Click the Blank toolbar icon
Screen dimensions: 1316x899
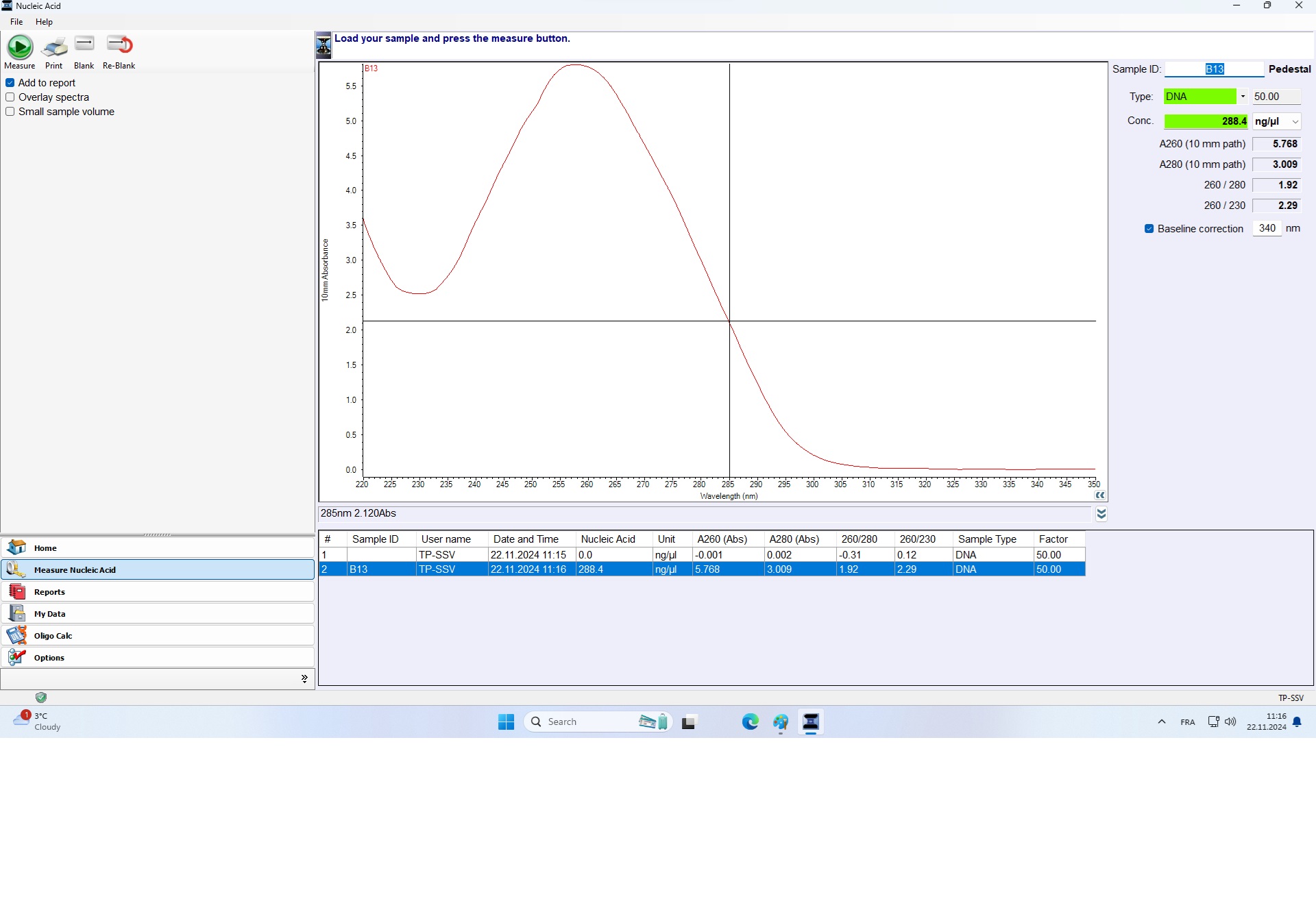(x=84, y=45)
